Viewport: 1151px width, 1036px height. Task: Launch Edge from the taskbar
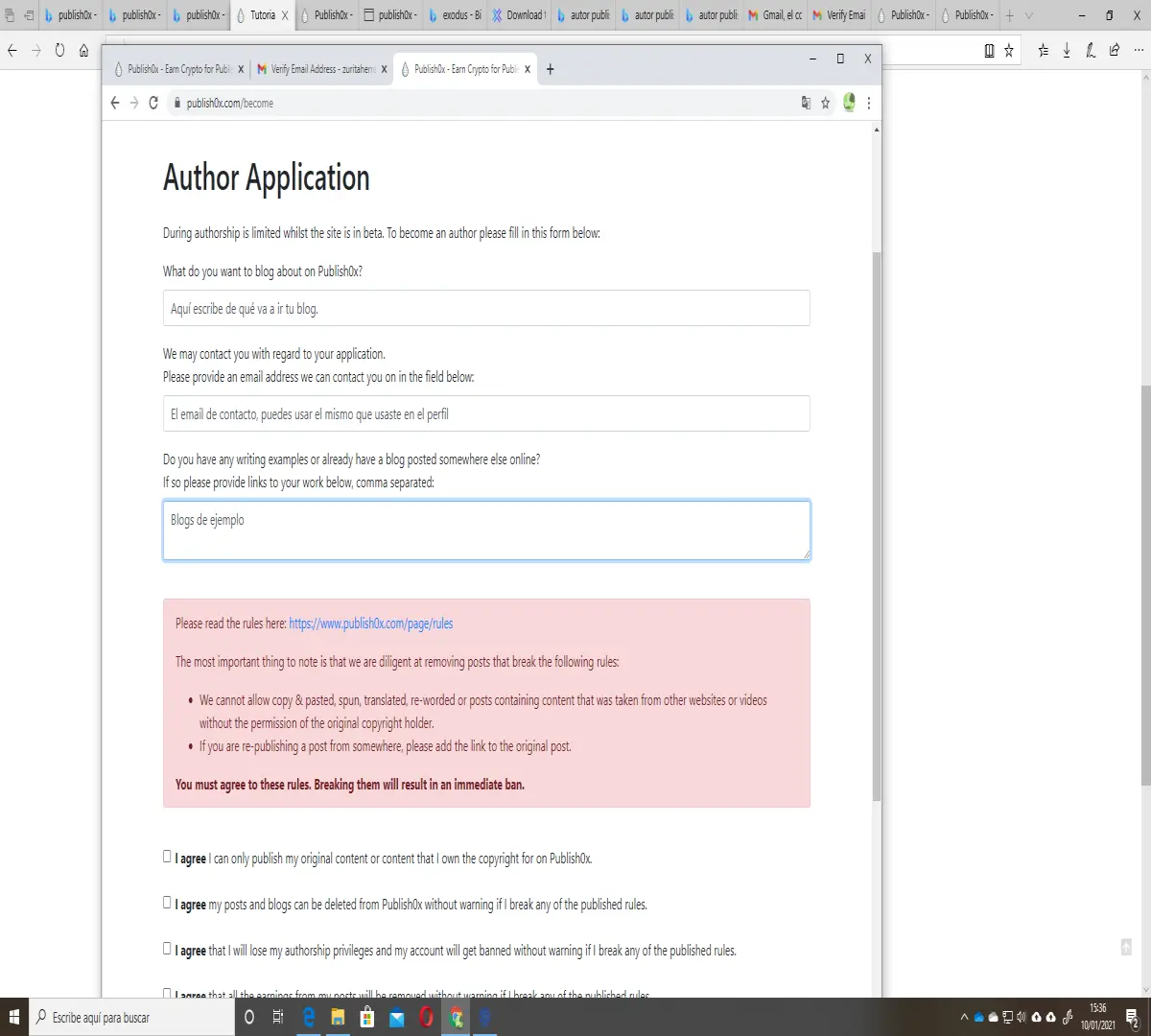[309, 1017]
